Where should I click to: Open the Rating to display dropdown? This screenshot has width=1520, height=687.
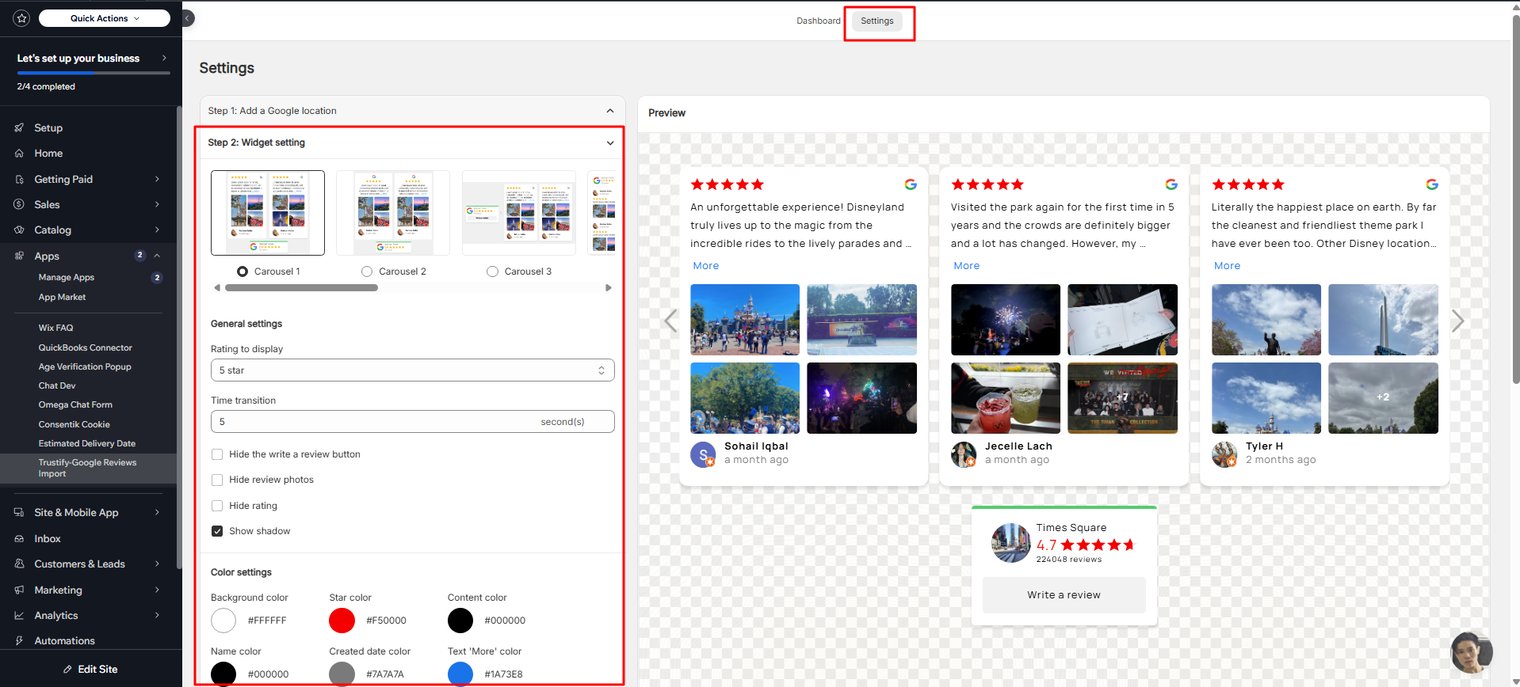pyautogui.click(x=412, y=370)
